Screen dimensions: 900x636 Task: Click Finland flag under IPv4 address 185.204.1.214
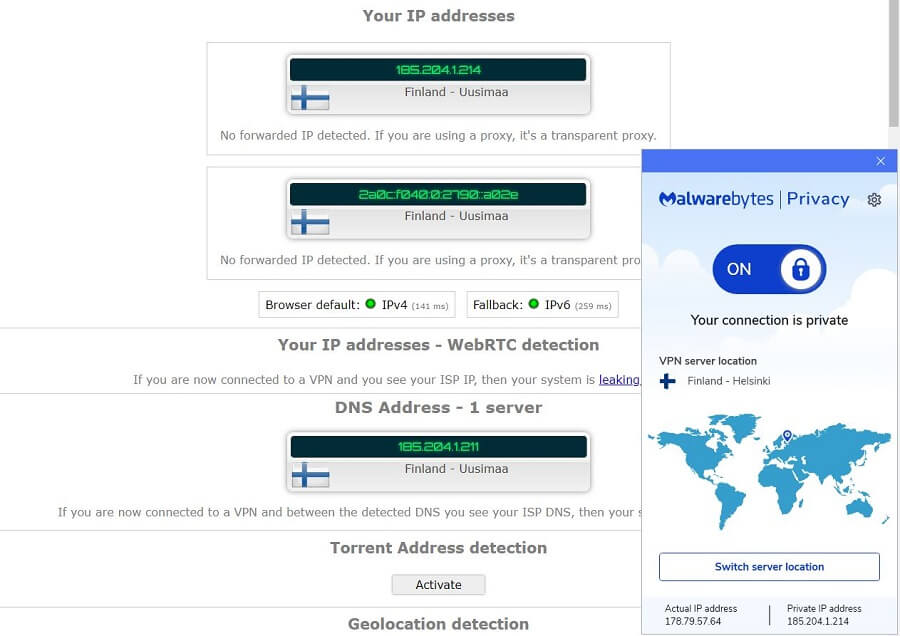click(x=310, y=98)
